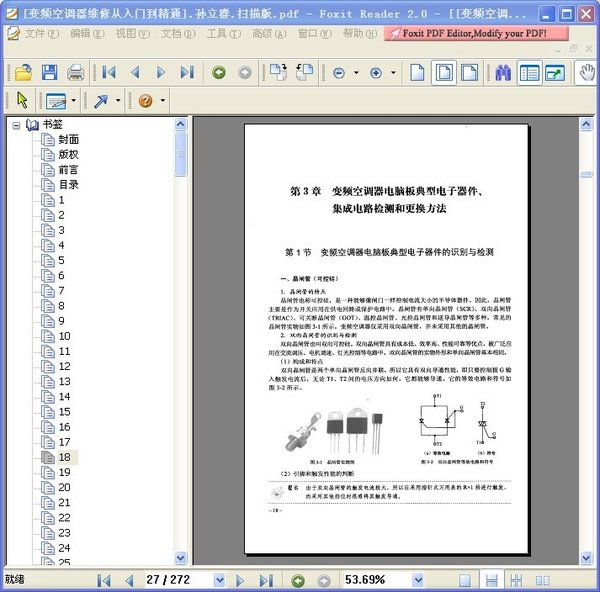Open the 视图 menu
Screen dimensions: 600x592
[x=133, y=34]
